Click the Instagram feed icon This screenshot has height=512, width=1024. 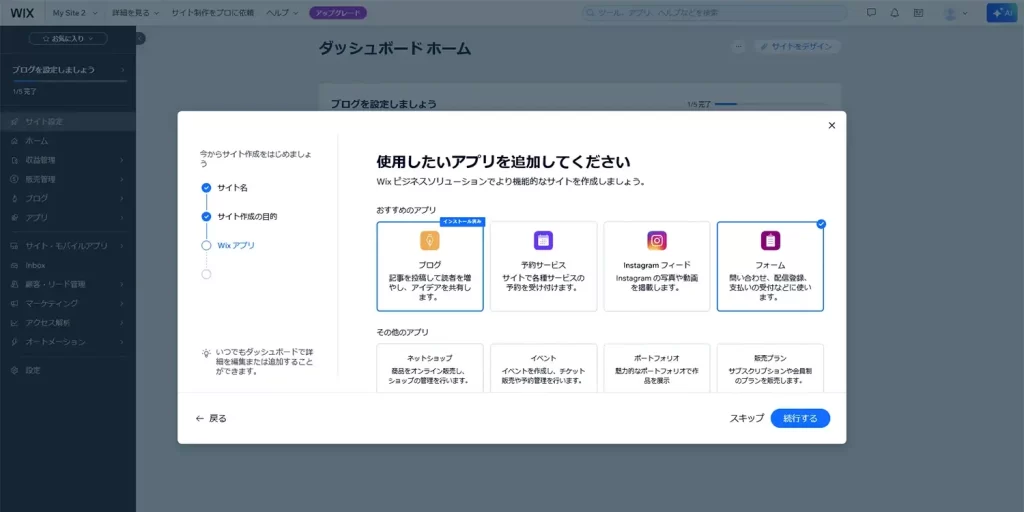pos(657,240)
